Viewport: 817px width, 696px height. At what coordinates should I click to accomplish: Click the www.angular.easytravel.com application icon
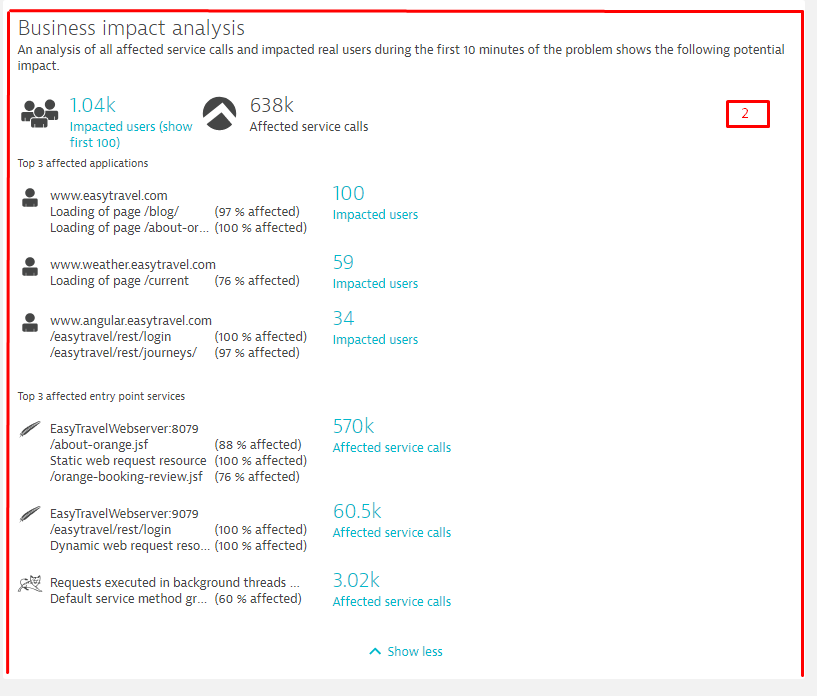(29, 323)
